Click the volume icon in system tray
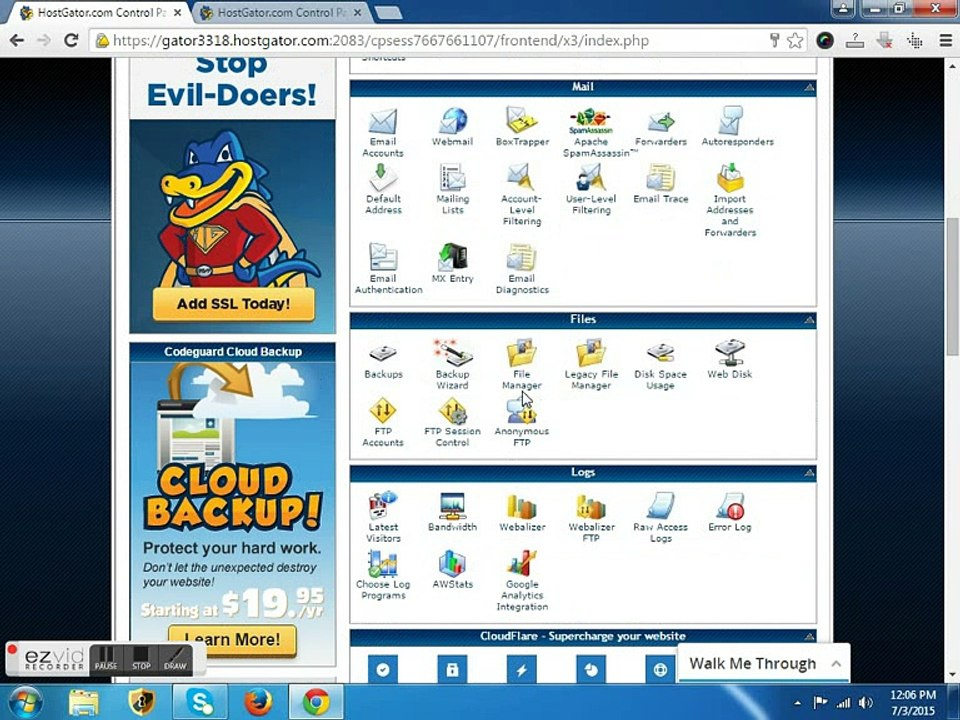This screenshot has height=720, width=960. tap(866, 703)
